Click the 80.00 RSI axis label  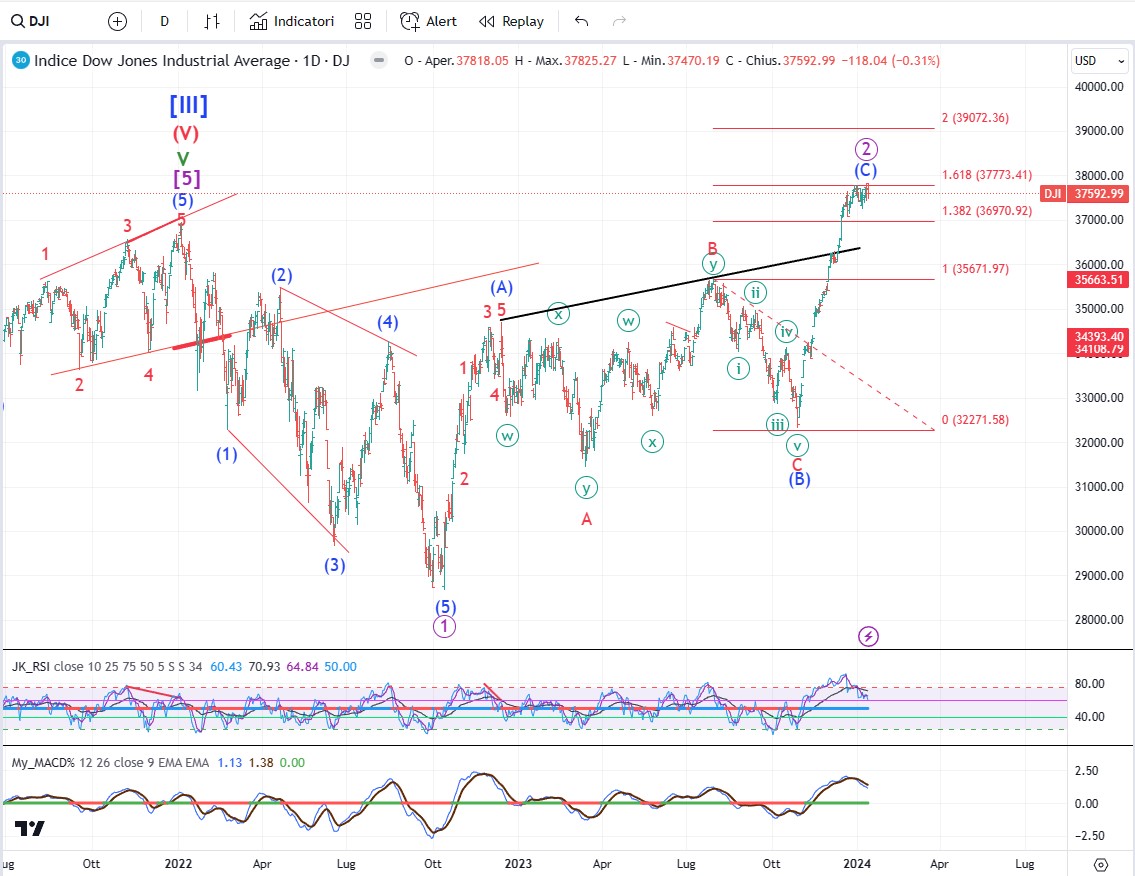pos(1089,684)
